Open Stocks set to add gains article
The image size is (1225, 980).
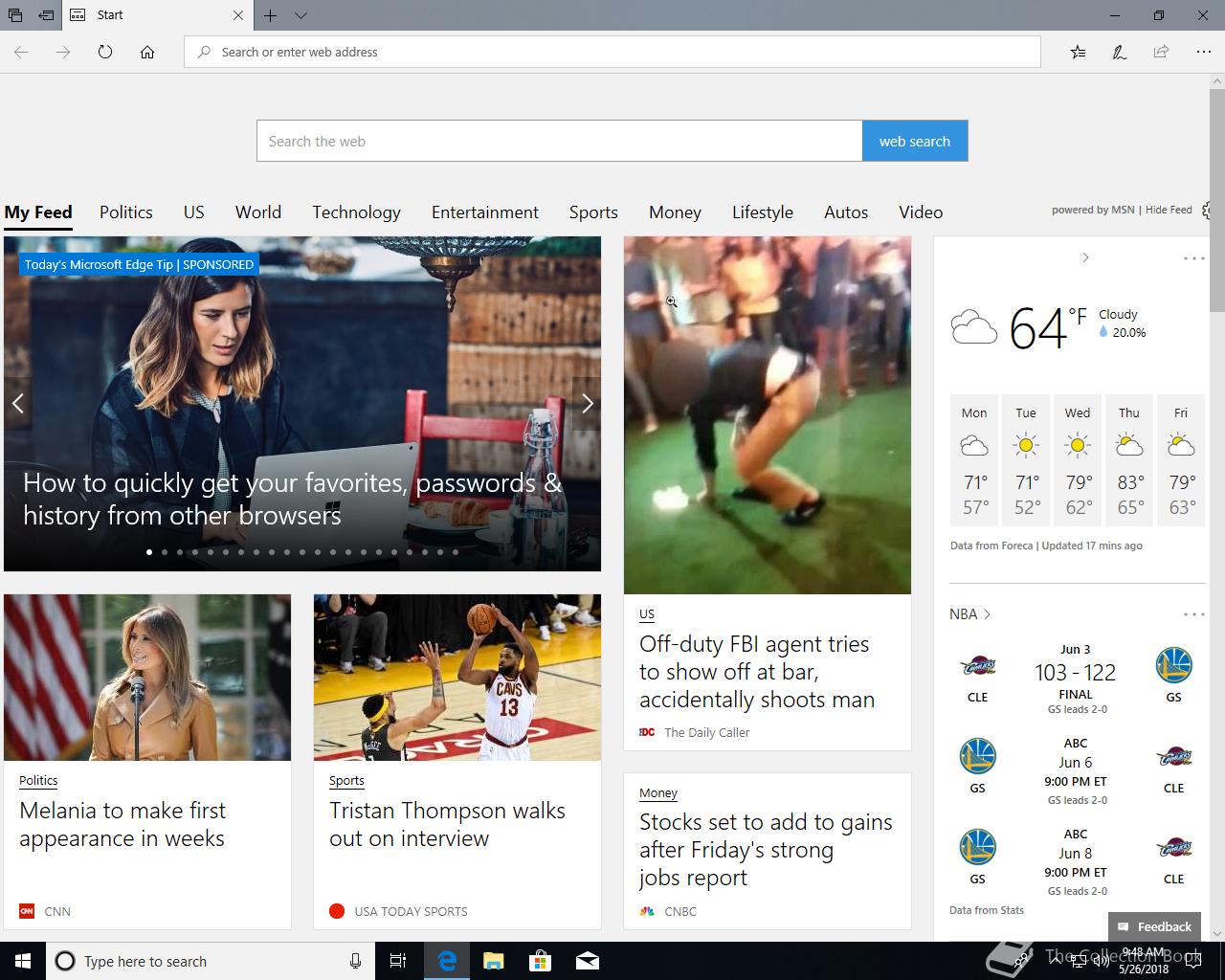766,850
